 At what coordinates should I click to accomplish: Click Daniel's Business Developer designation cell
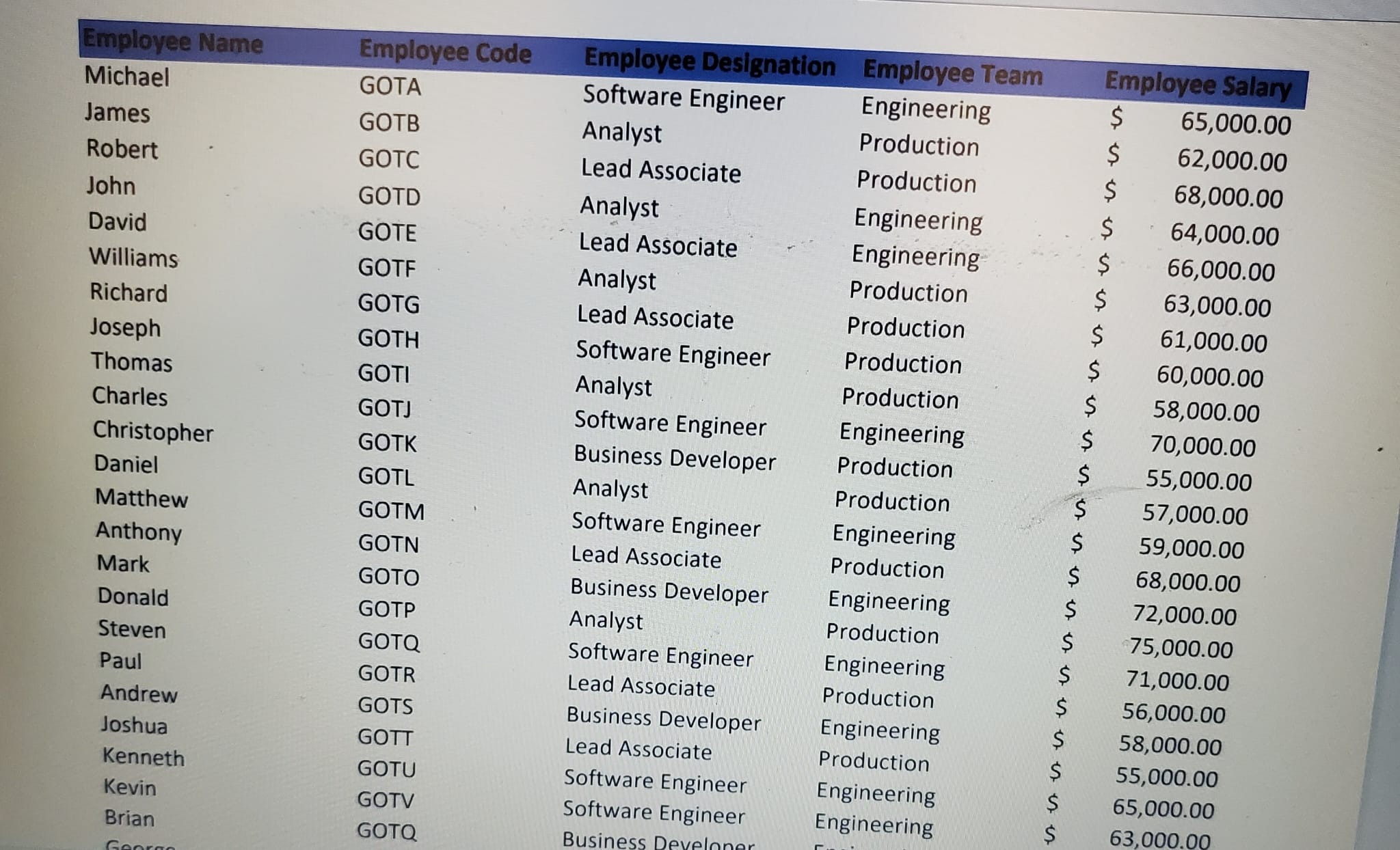(674, 458)
